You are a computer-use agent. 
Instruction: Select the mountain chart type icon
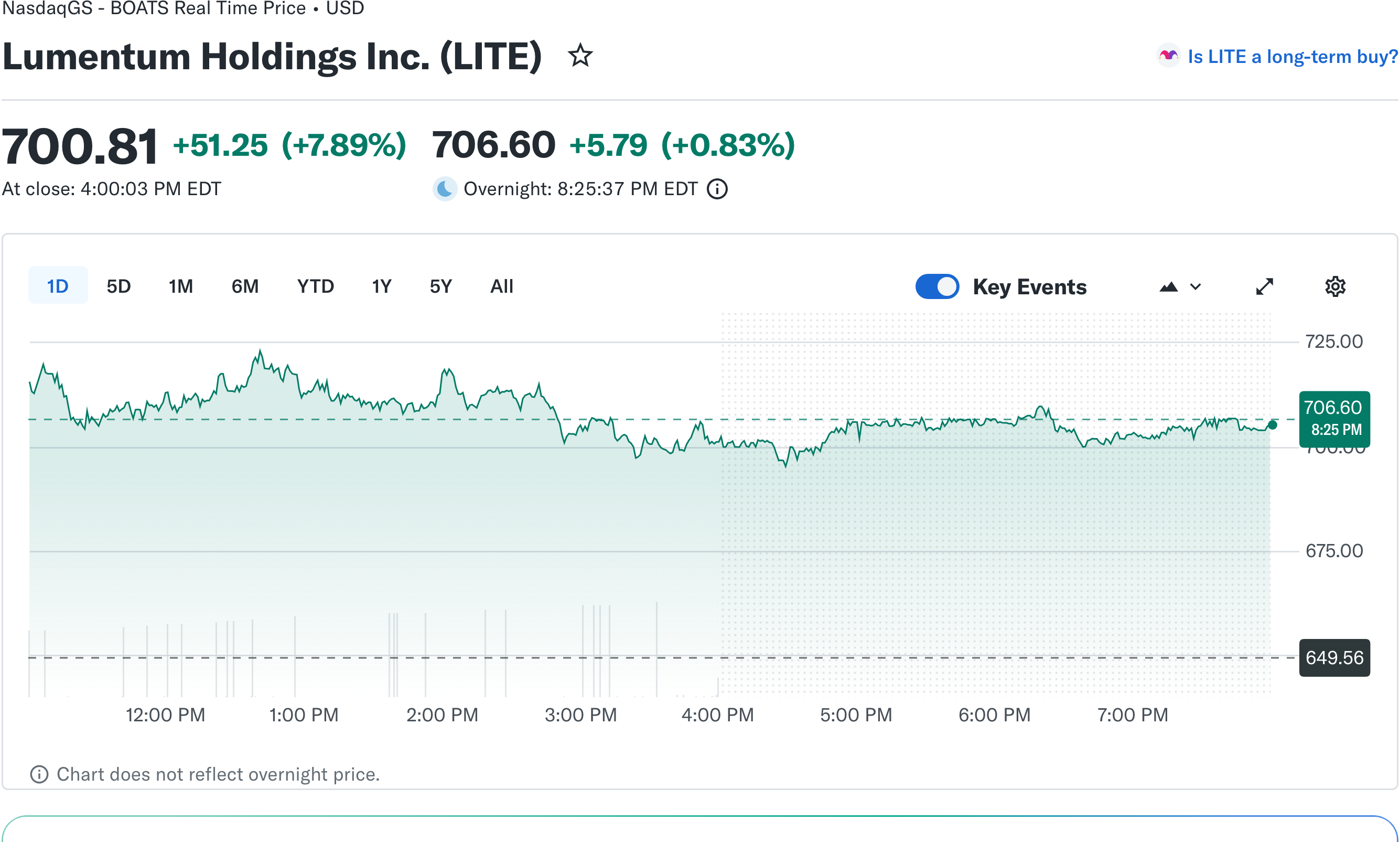[x=1169, y=286]
